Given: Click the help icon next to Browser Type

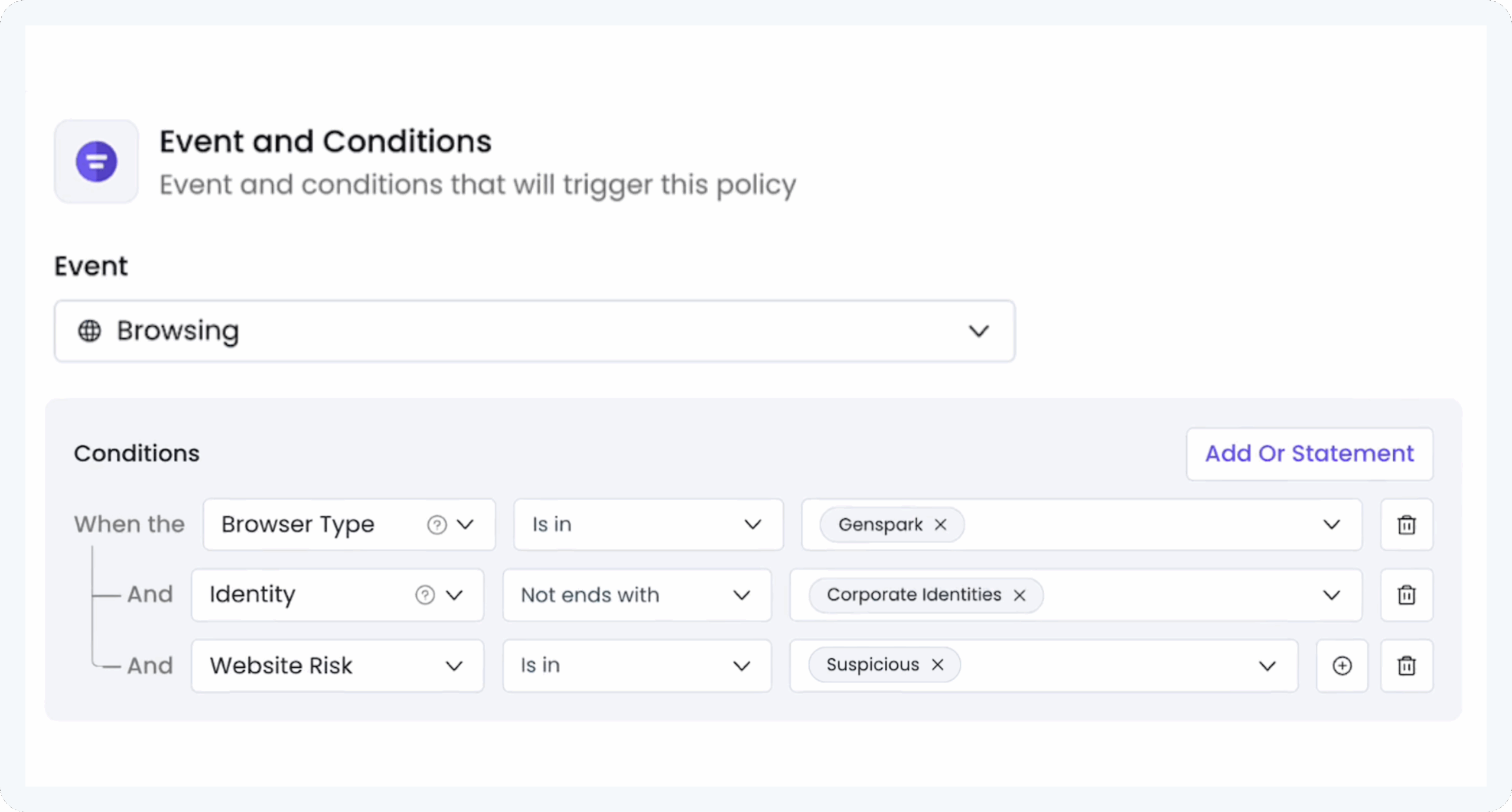Looking at the screenshot, I should pos(437,525).
